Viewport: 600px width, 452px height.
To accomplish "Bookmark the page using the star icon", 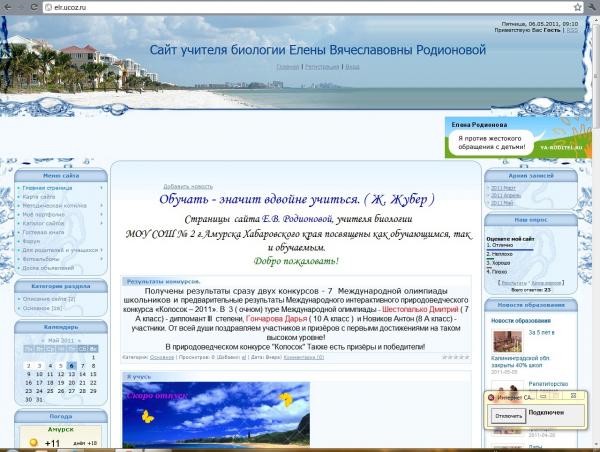I will [577, 7].
